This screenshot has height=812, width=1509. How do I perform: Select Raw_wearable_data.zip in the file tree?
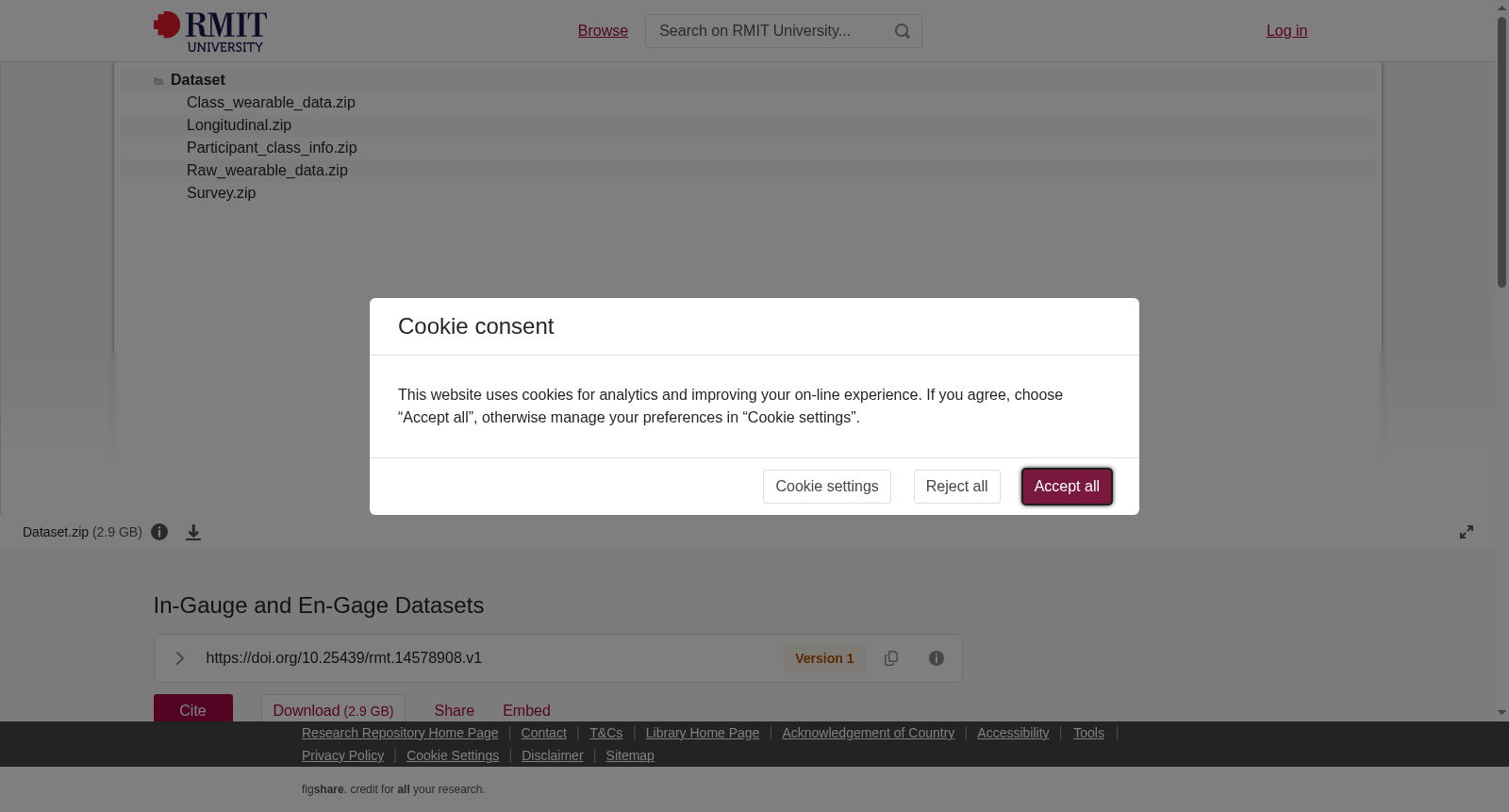[267, 171]
